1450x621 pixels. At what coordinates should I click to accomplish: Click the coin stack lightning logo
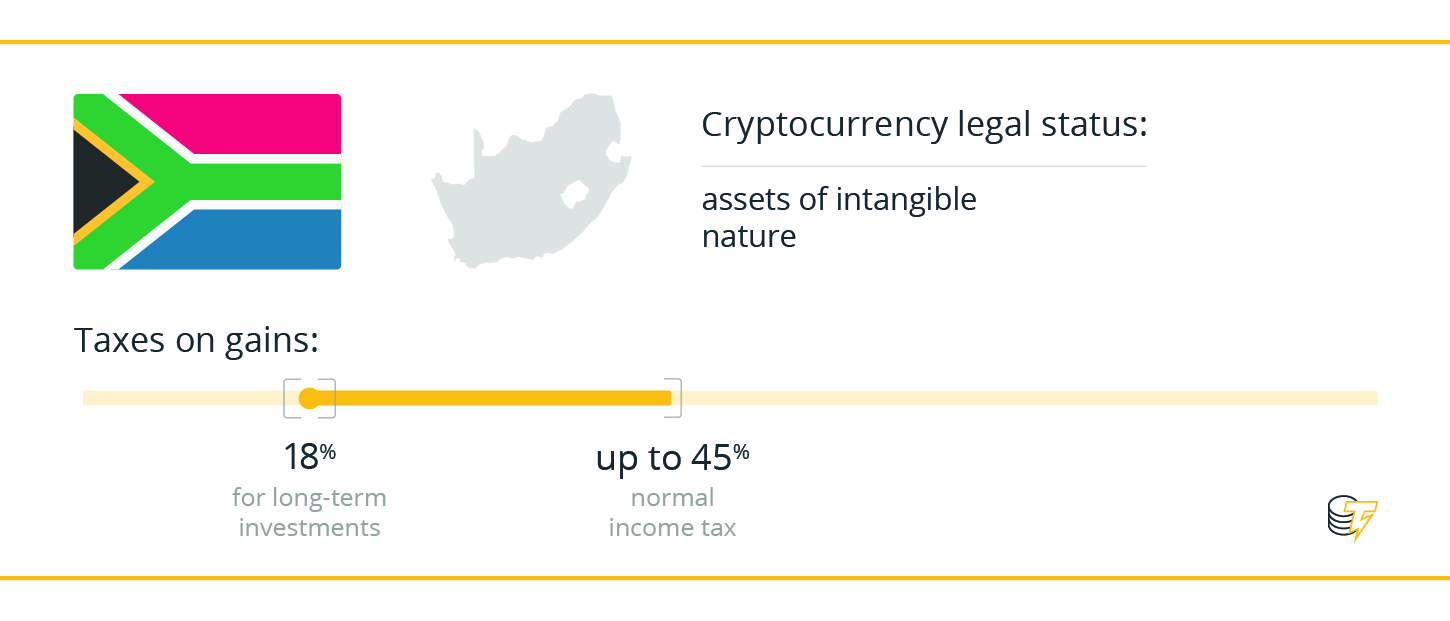(x=1352, y=519)
